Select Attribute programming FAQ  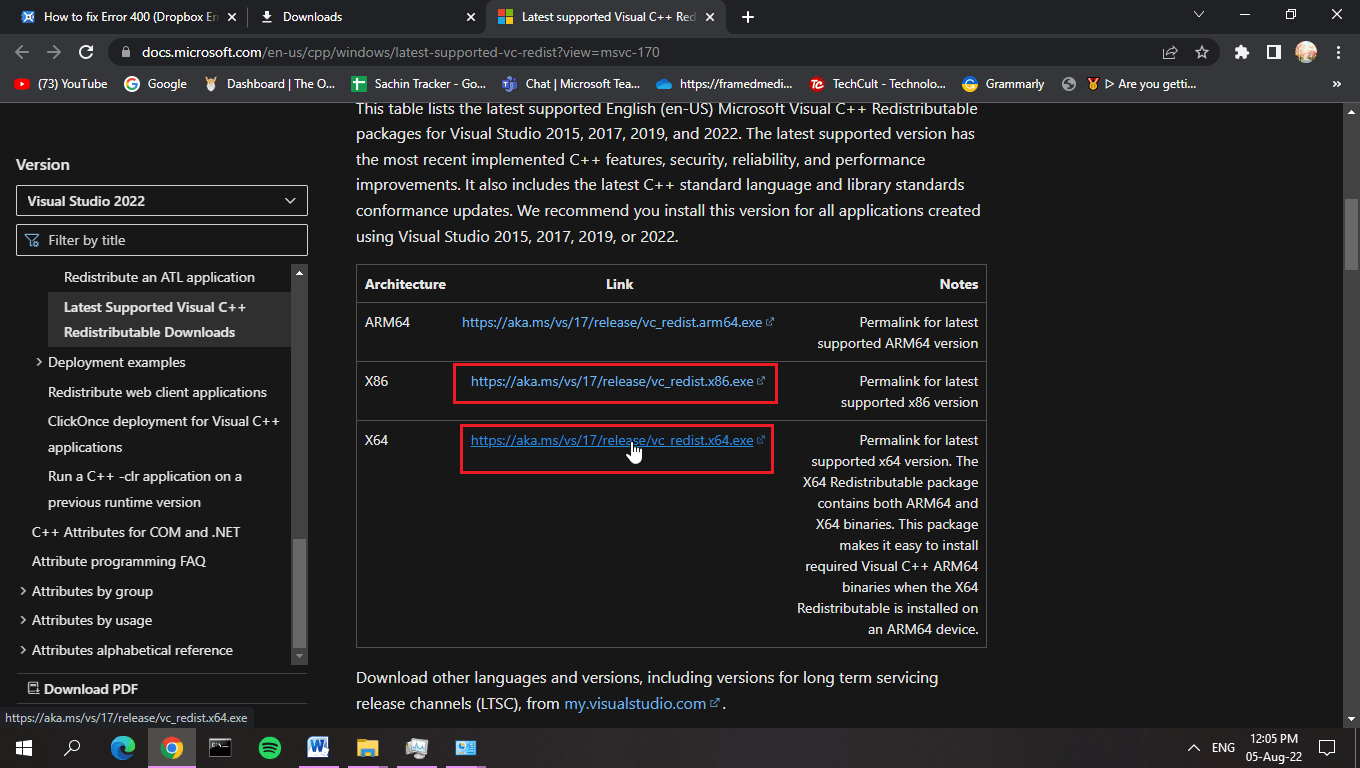(x=119, y=561)
